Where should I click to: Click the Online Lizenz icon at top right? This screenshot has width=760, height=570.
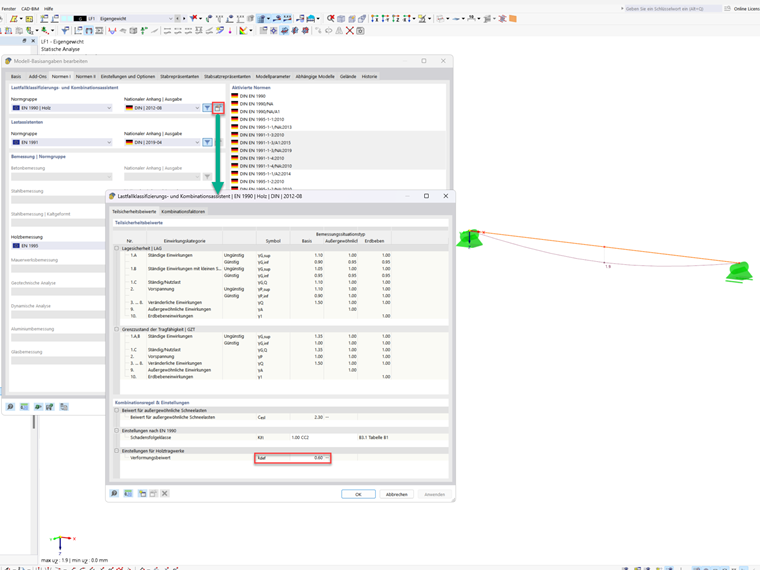[728, 9]
